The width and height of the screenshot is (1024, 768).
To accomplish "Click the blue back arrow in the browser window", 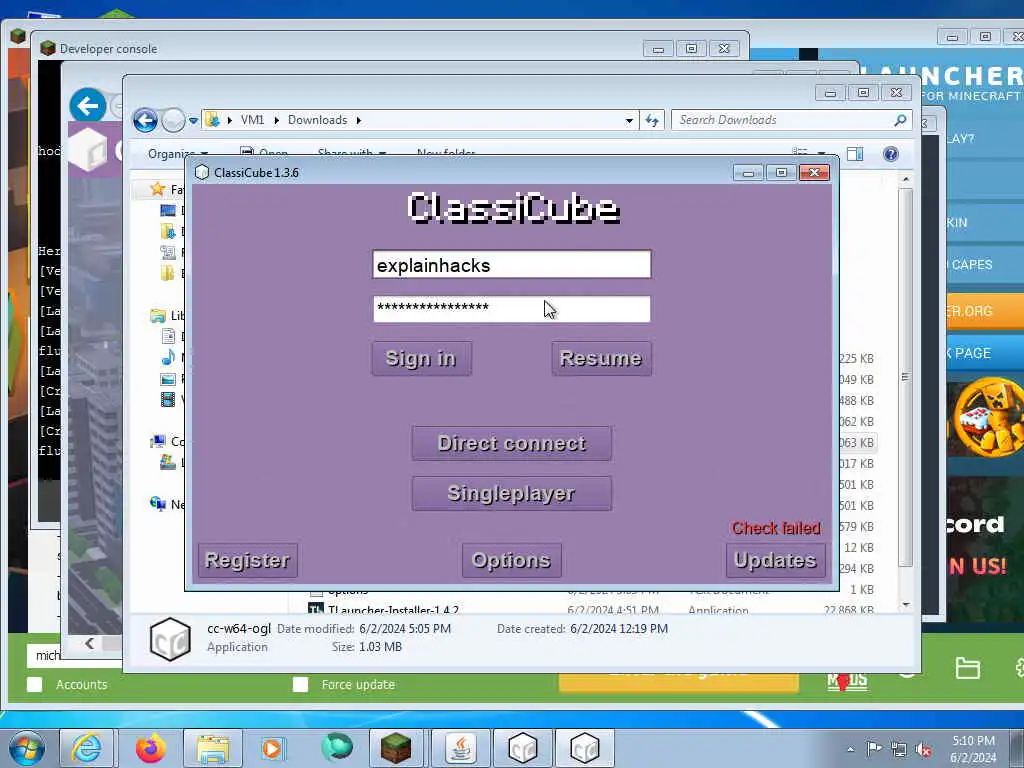I will (x=88, y=105).
